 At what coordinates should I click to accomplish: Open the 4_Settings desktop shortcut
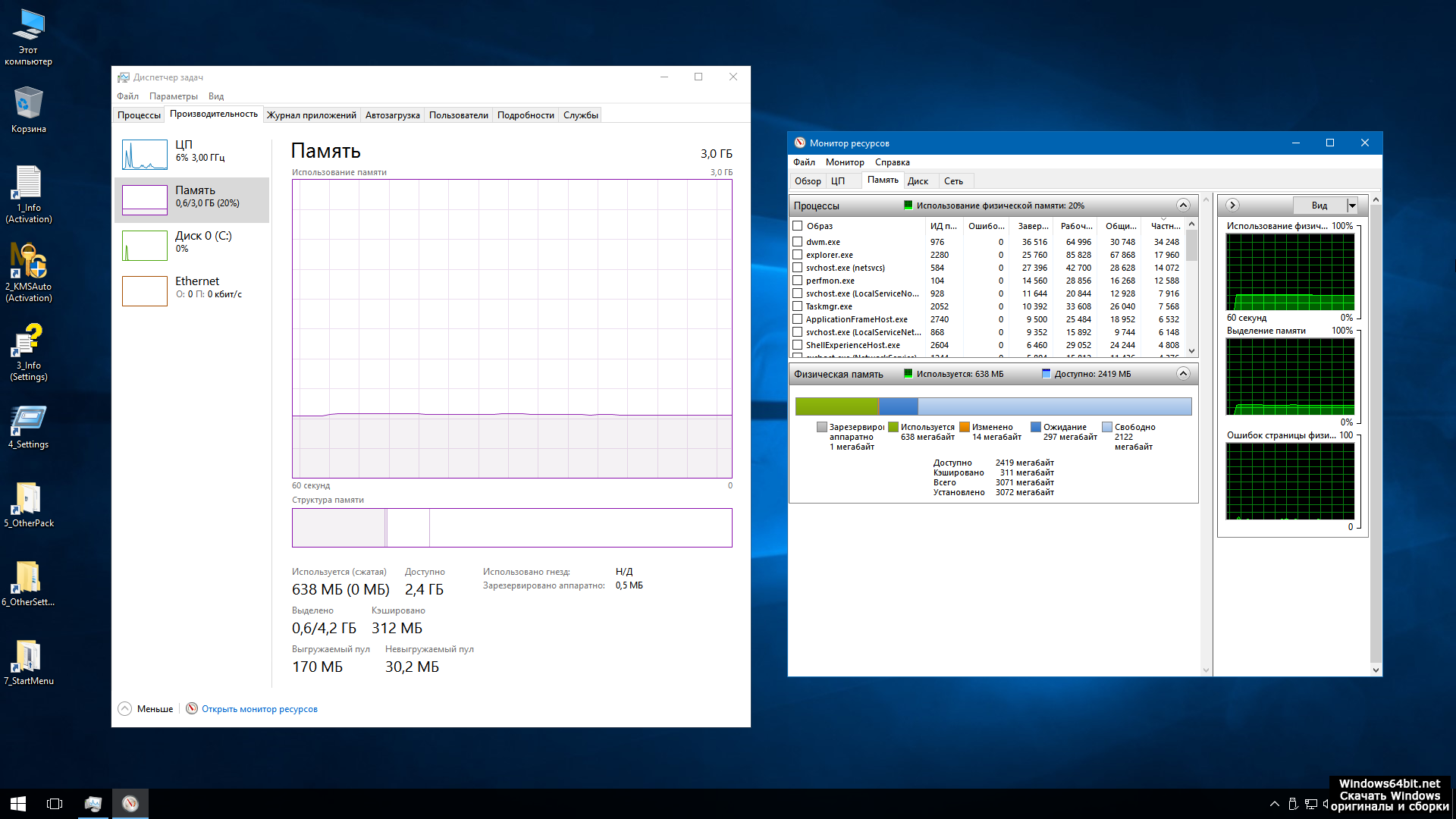tap(28, 420)
